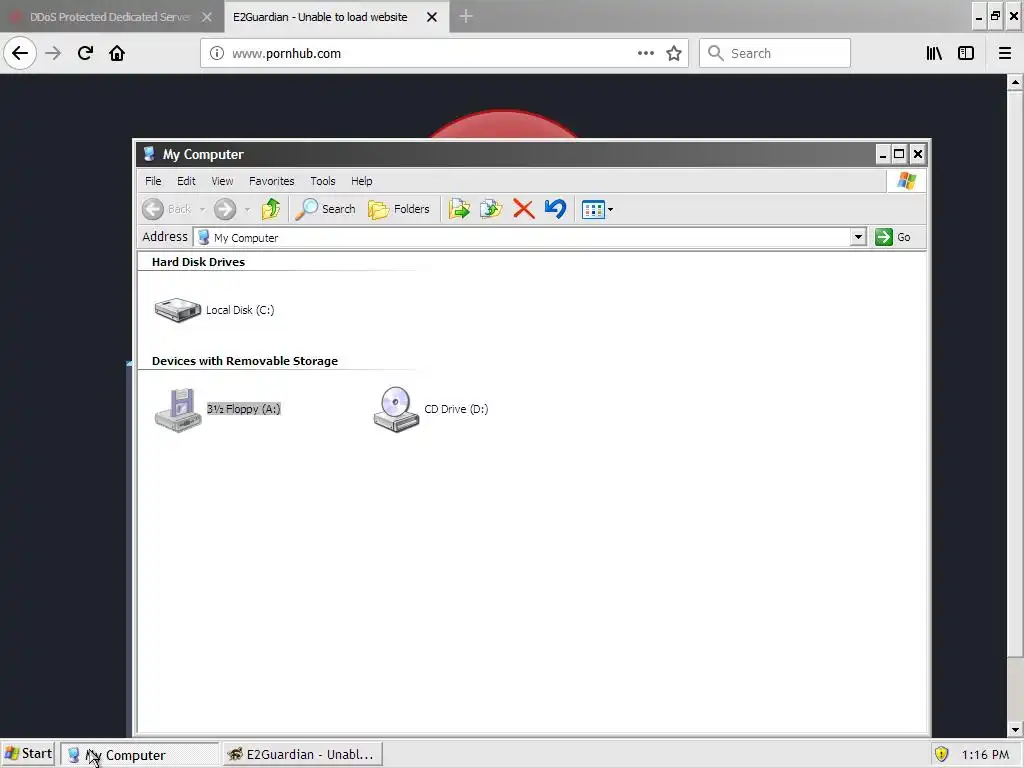Screen dimensions: 1024x768
Task: Bookmark this page with star icon
Action: (x=674, y=53)
